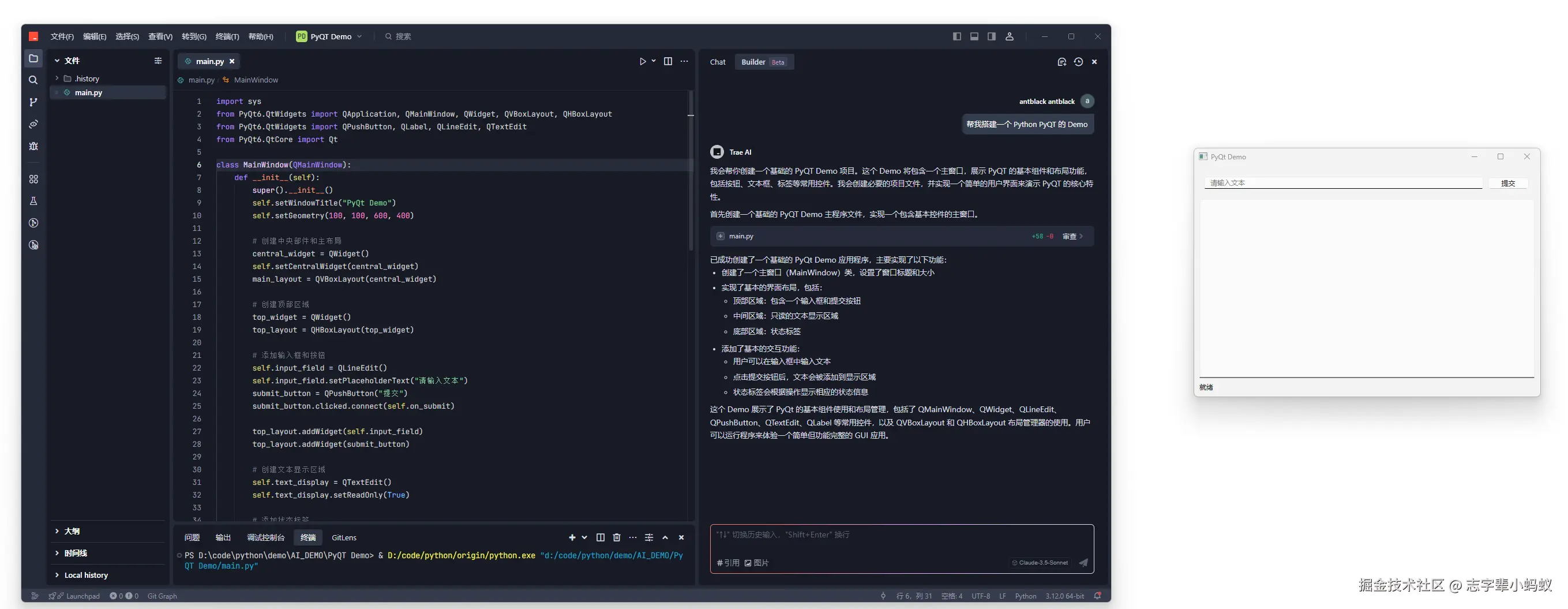Open the 帮助(H) menu

point(261,36)
